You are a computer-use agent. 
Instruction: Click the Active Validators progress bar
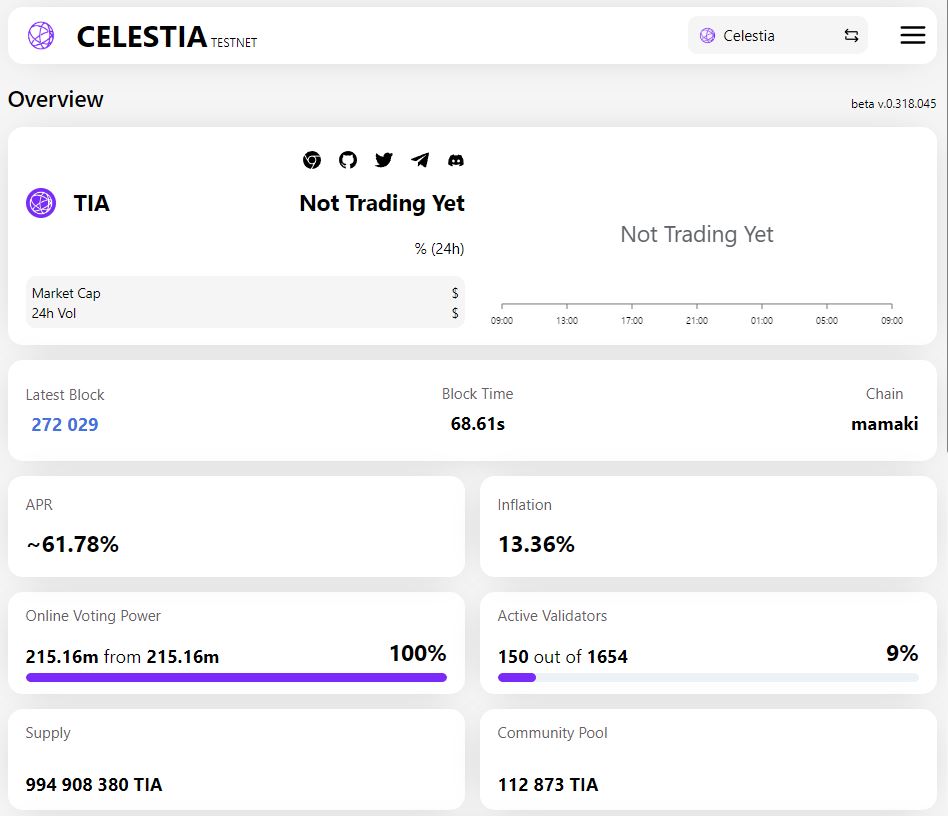[x=708, y=678]
